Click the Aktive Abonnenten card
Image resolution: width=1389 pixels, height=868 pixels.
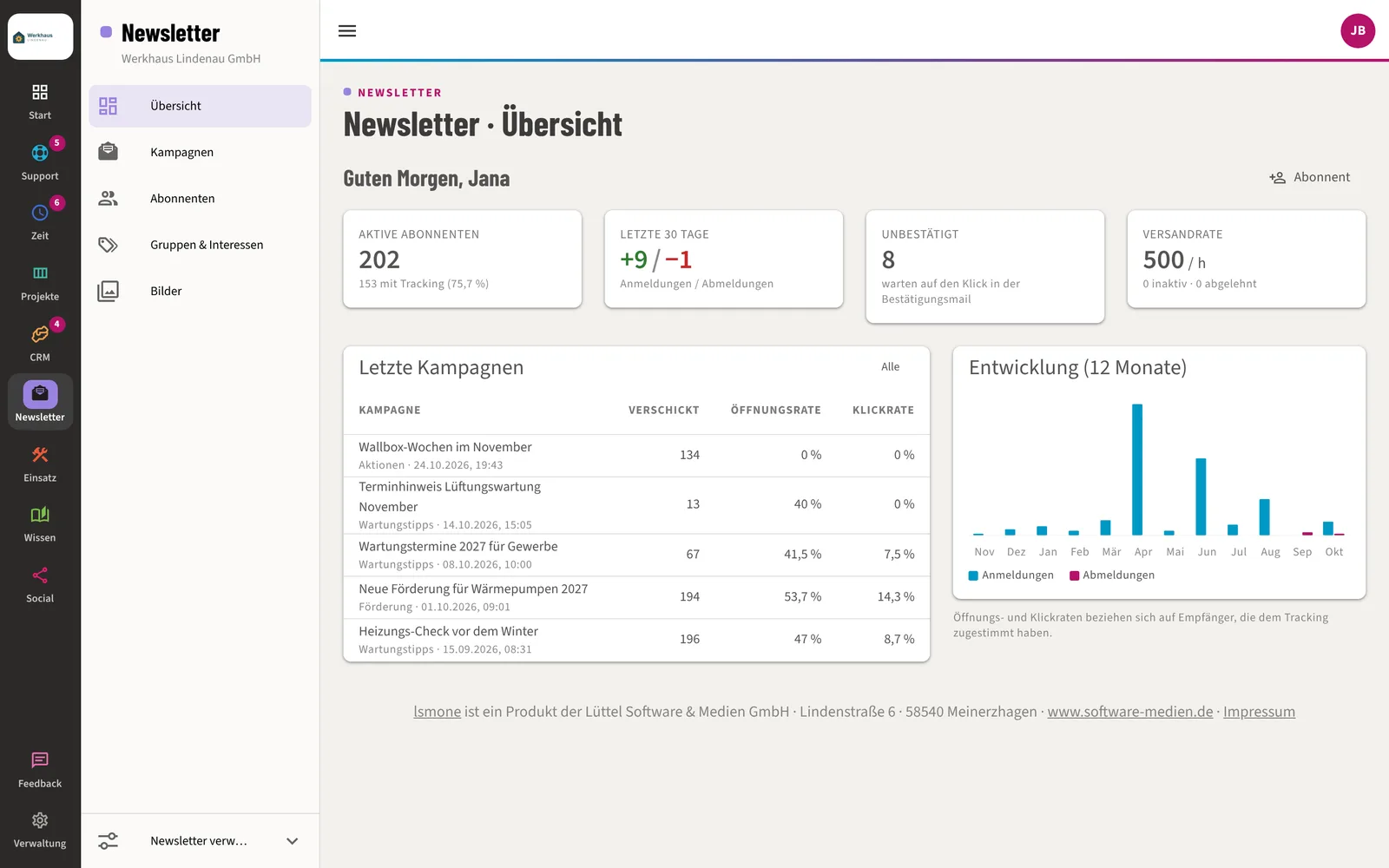point(462,259)
